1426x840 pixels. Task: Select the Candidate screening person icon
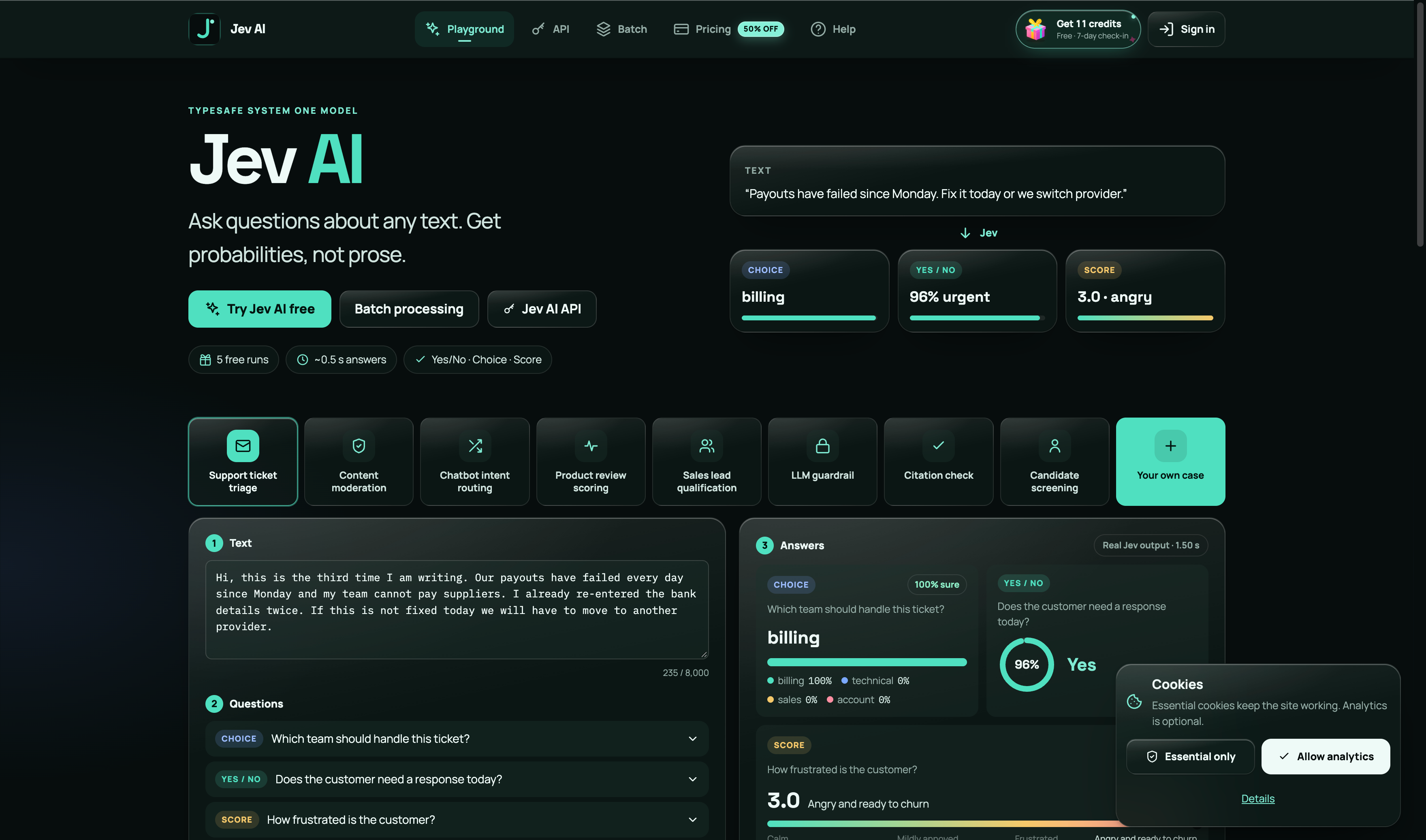(x=1054, y=446)
